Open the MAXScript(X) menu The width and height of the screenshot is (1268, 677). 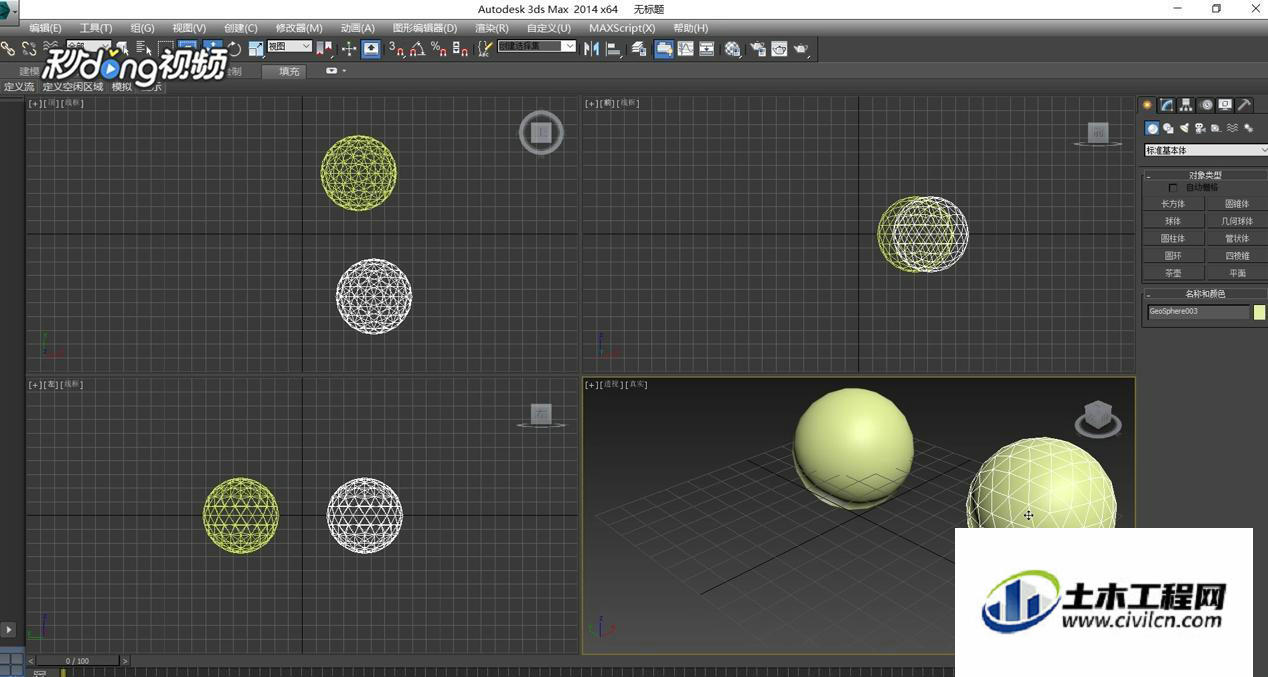(x=622, y=28)
